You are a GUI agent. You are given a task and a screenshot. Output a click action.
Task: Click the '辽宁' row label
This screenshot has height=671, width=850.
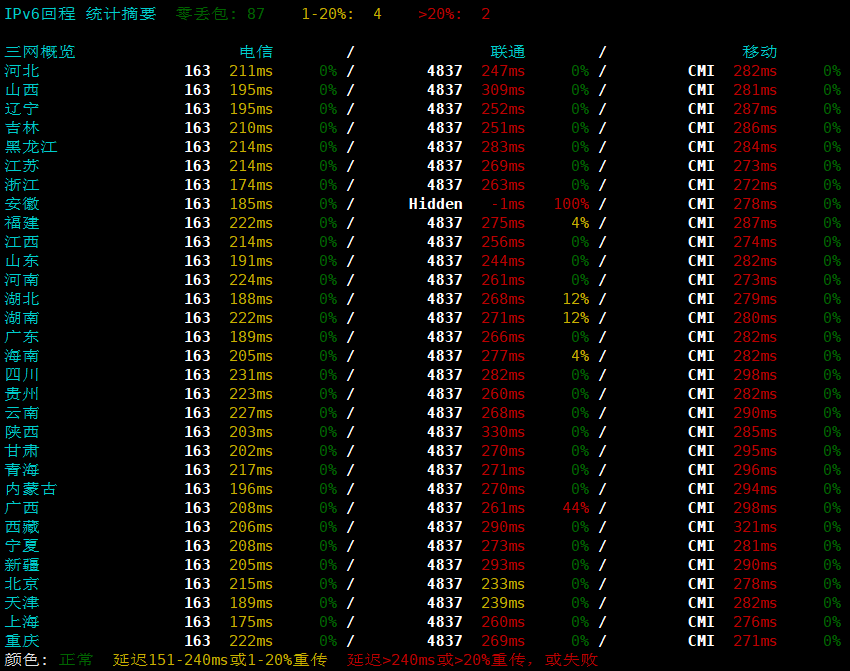(x=22, y=109)
